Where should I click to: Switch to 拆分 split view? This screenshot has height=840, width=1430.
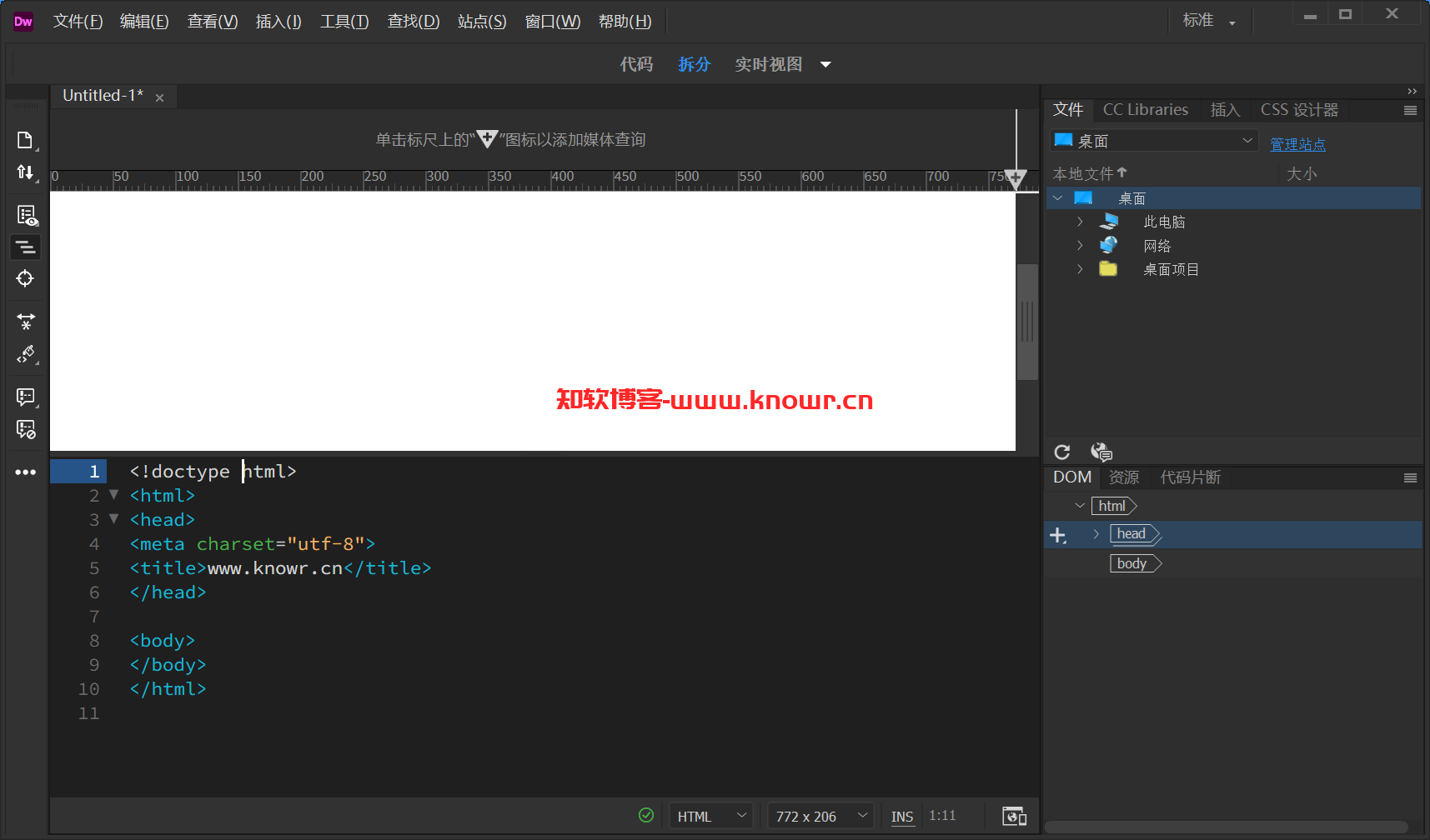pyautogui.click(x=694, y=64)
